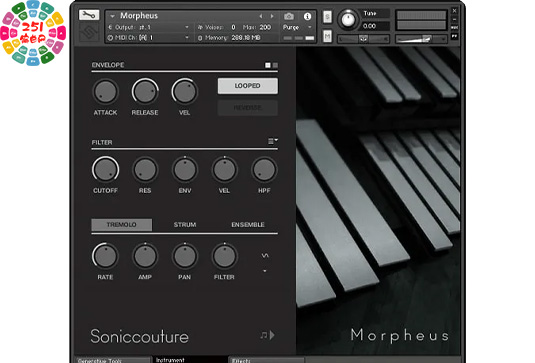Screen dimensions: 535x363
Task: Expand the Morpheus instrument name dropdown
Action: pos(113,16)
